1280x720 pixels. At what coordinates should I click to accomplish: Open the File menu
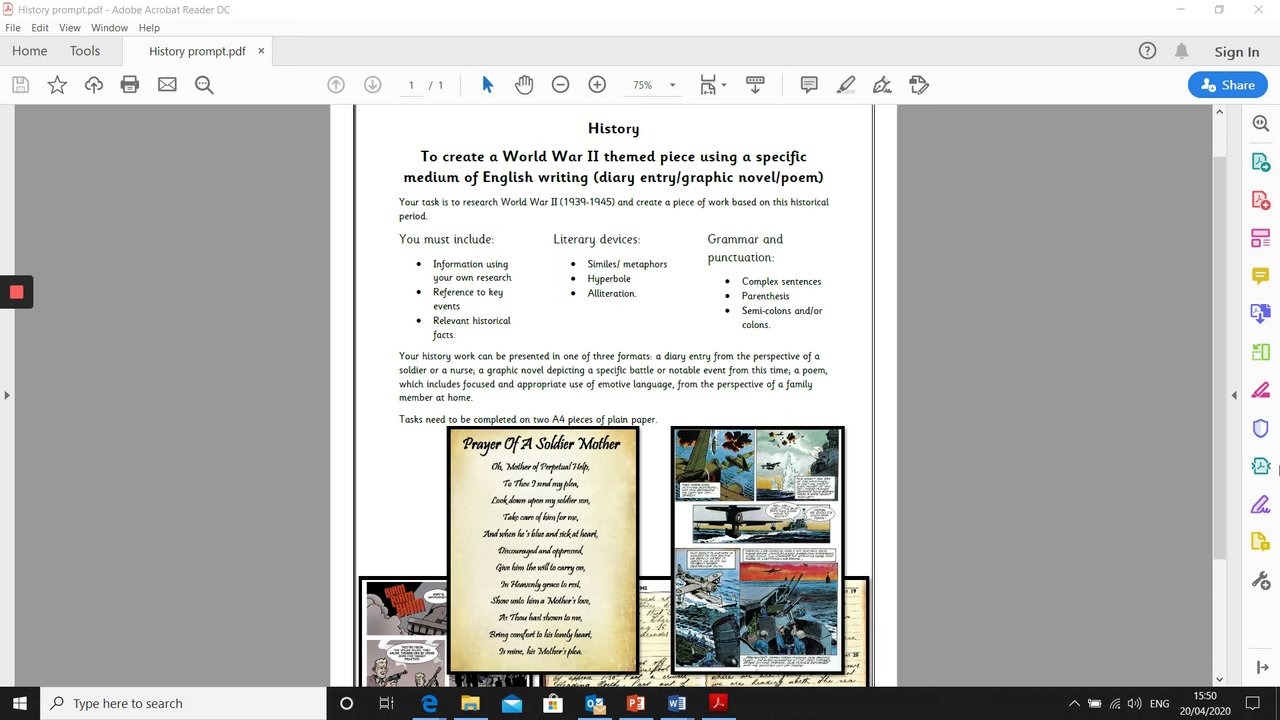(13, 28)
